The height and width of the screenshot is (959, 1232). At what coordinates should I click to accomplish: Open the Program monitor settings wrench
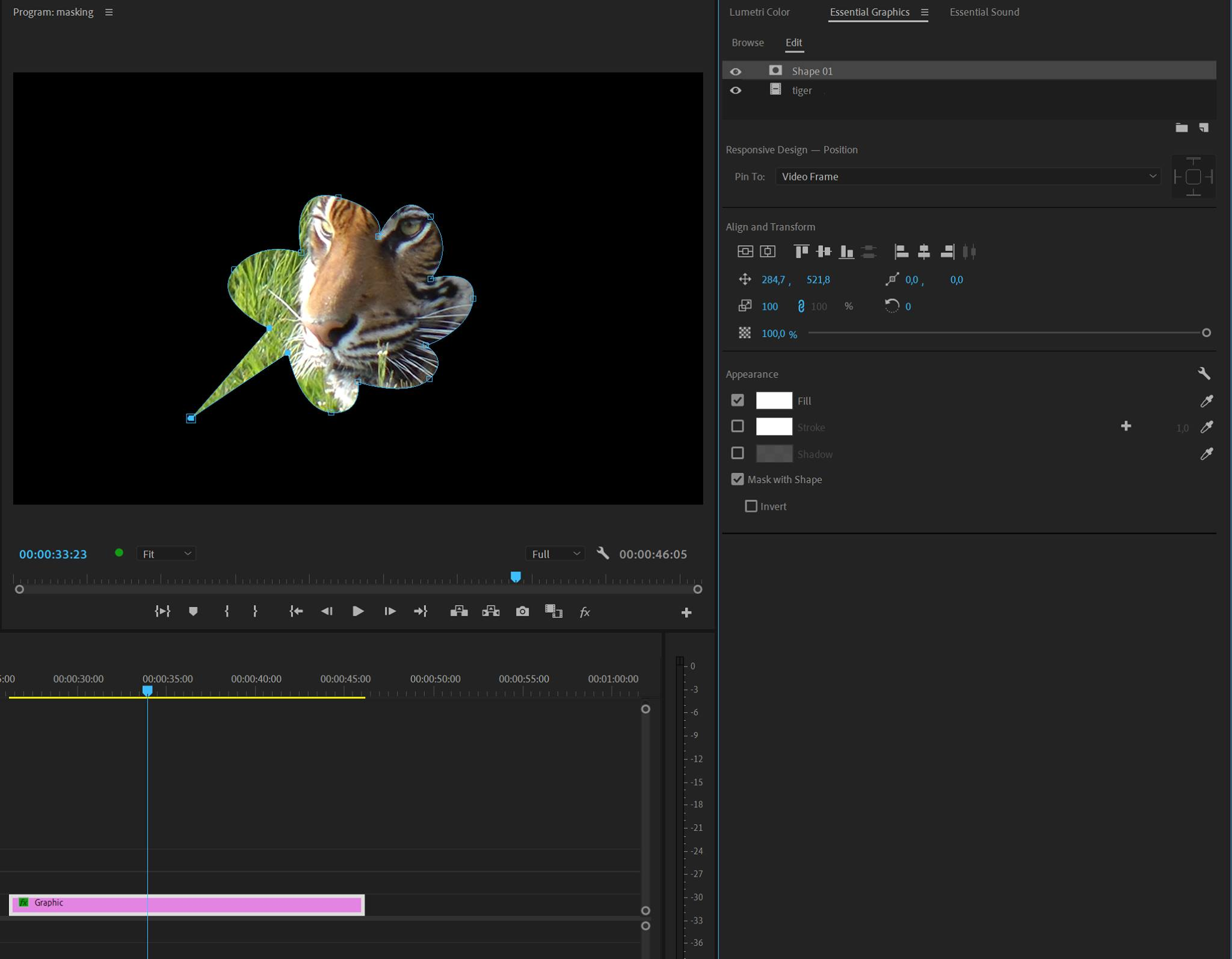[x=603, y=554]
